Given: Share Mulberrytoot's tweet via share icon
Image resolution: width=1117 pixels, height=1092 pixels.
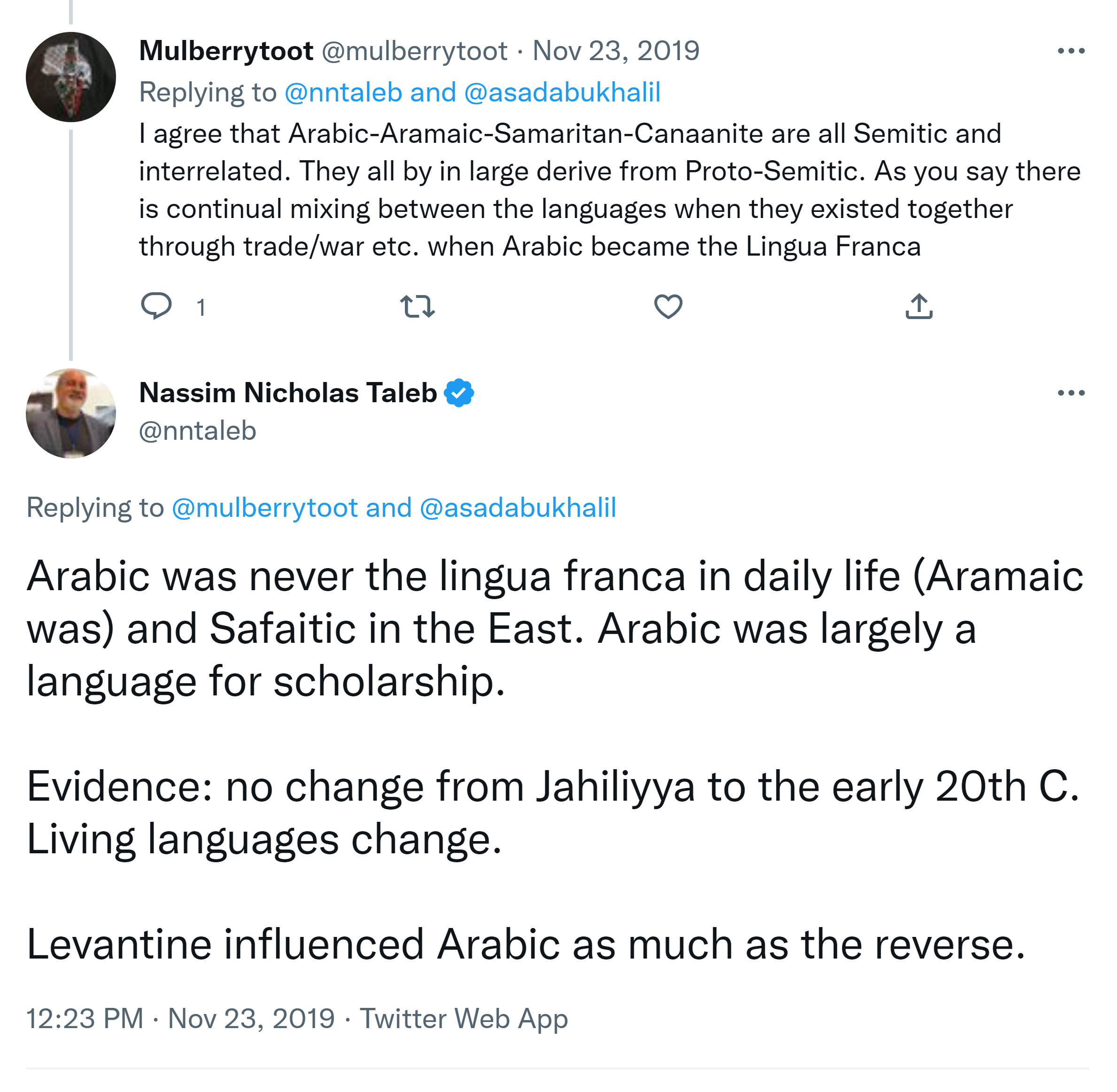Looking at the screenshot, I should [x=919, y=306].
